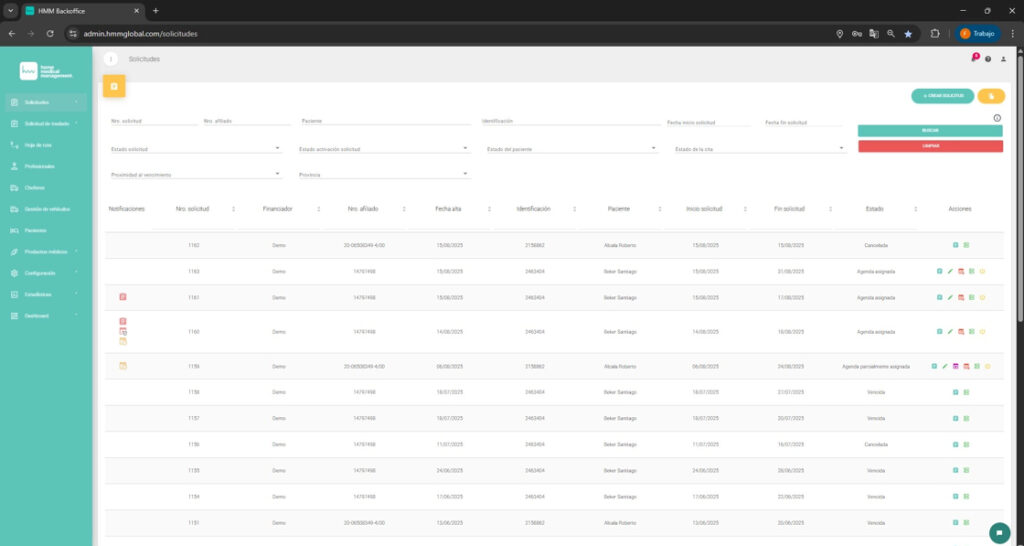Open the notifications bell in the top bar
The image size is (1024, 546).
coord(974,59)
